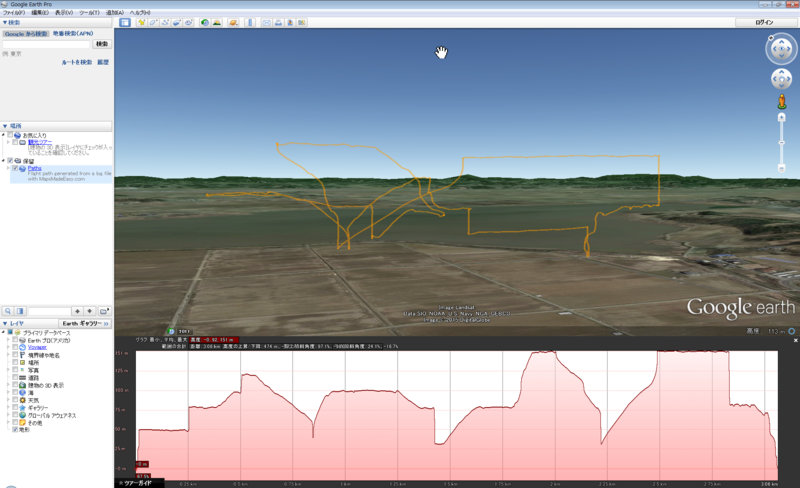Zoom in with the plus button

781,117
